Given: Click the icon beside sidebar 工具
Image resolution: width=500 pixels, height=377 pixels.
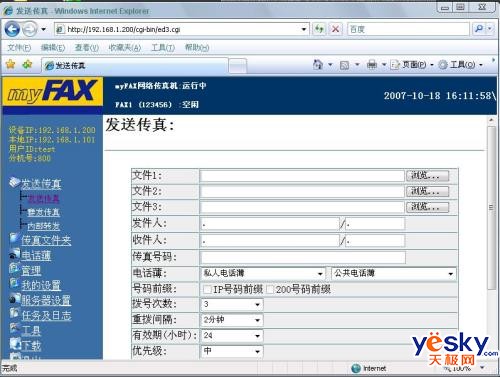Looking at the screenshot, I should [15, 328].
